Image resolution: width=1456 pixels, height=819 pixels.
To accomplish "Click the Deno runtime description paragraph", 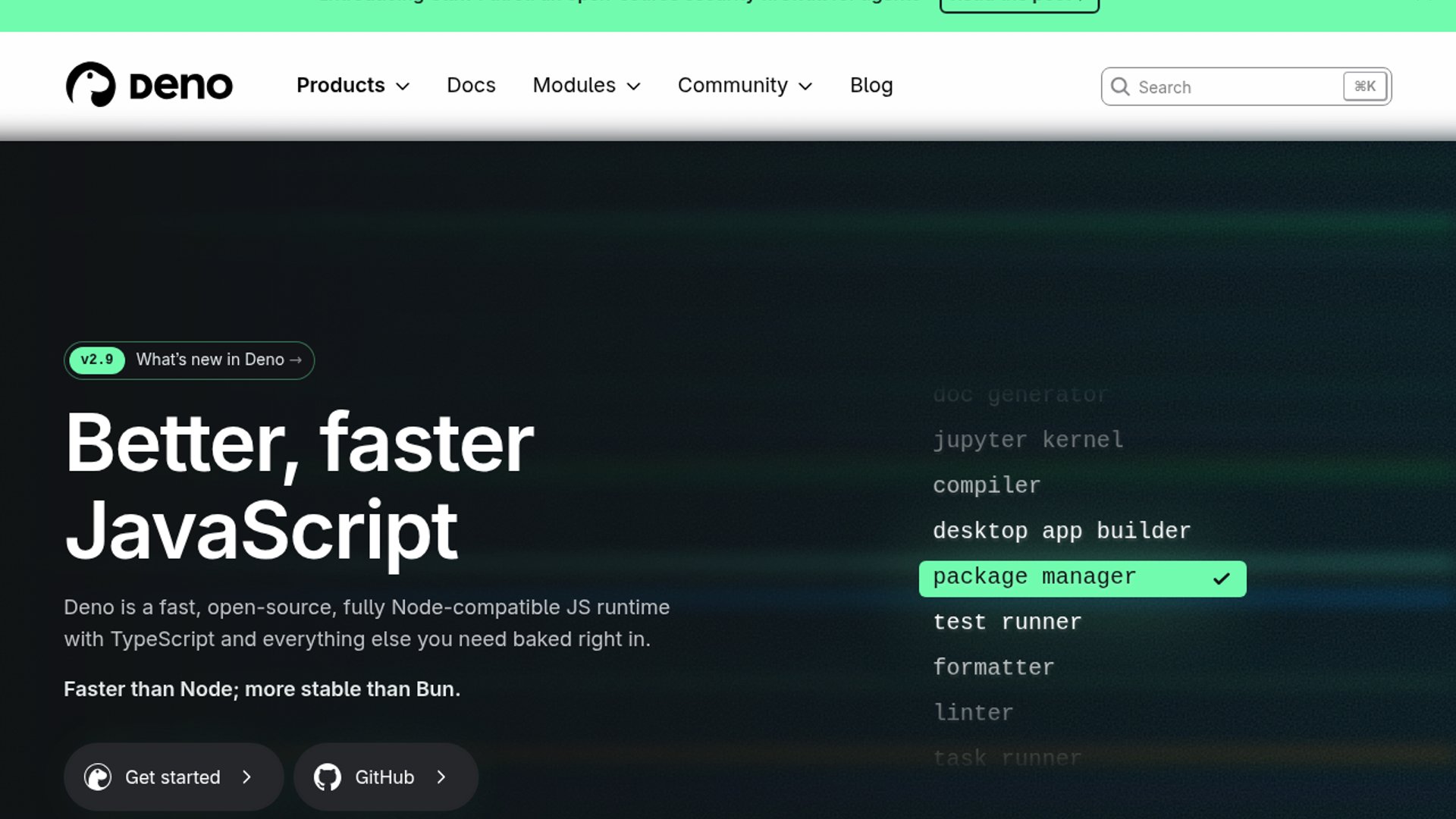I will pos(367,623).
